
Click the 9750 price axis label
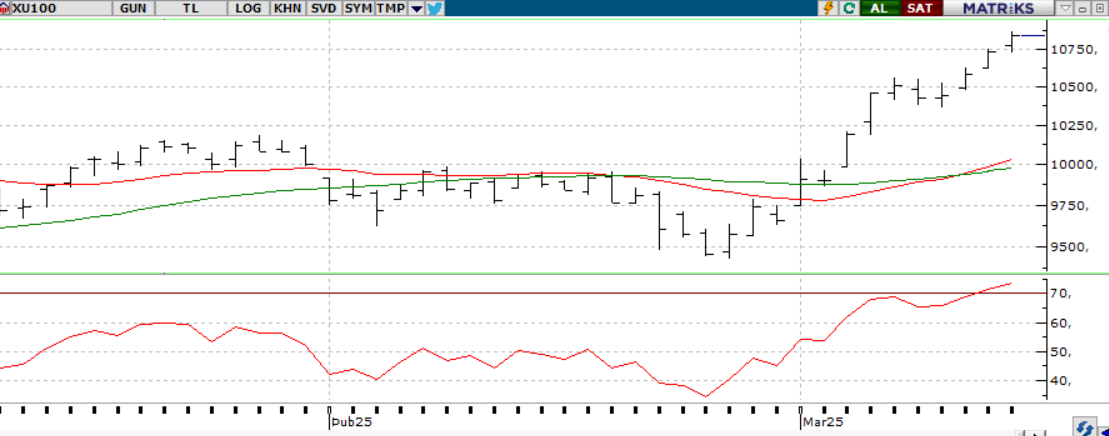[1071, 205]
